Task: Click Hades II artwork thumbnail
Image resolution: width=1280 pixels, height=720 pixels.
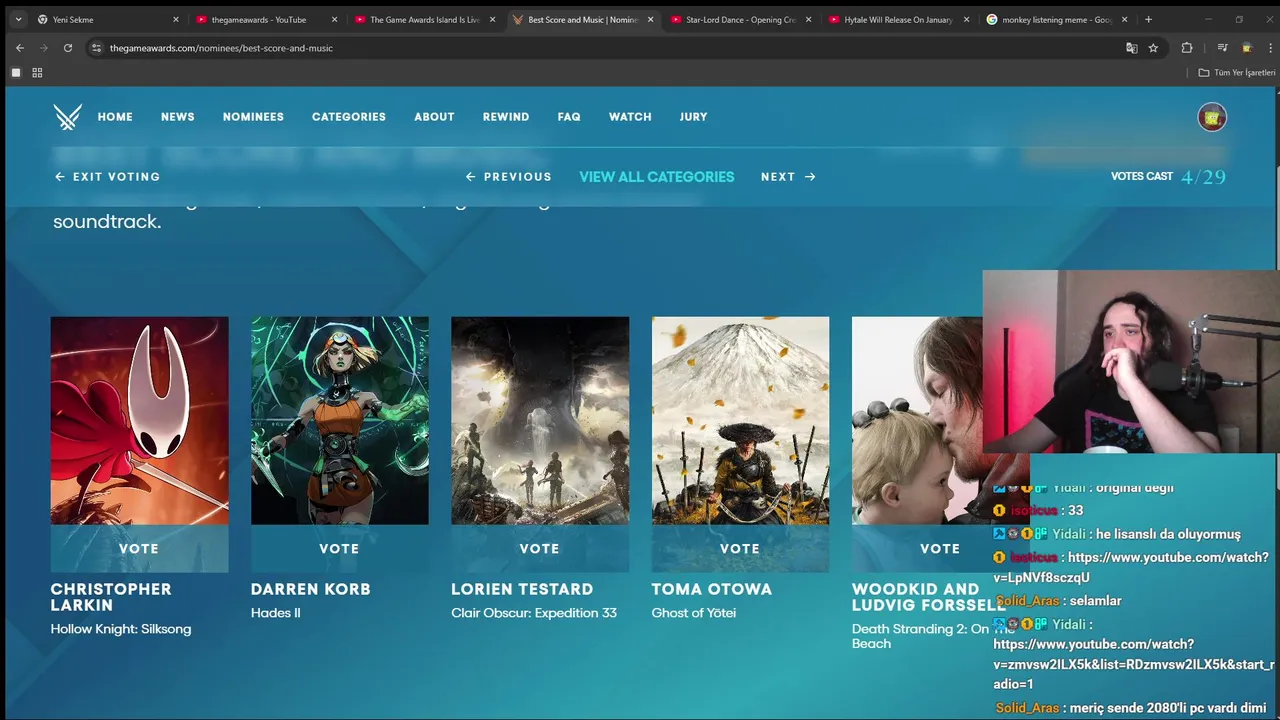Action: [339, 420]
